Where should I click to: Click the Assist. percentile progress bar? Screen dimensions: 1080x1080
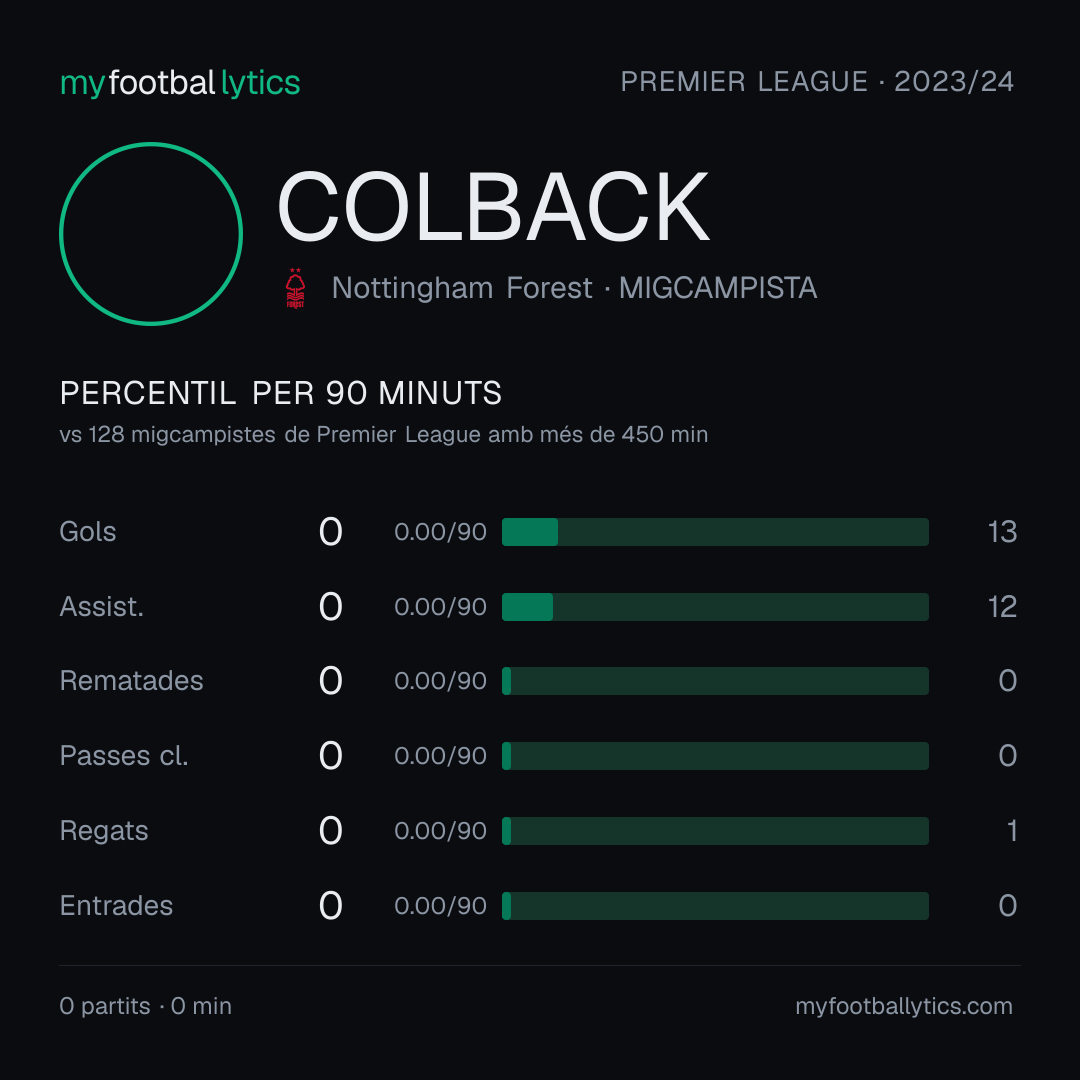(x=715, y=607)
